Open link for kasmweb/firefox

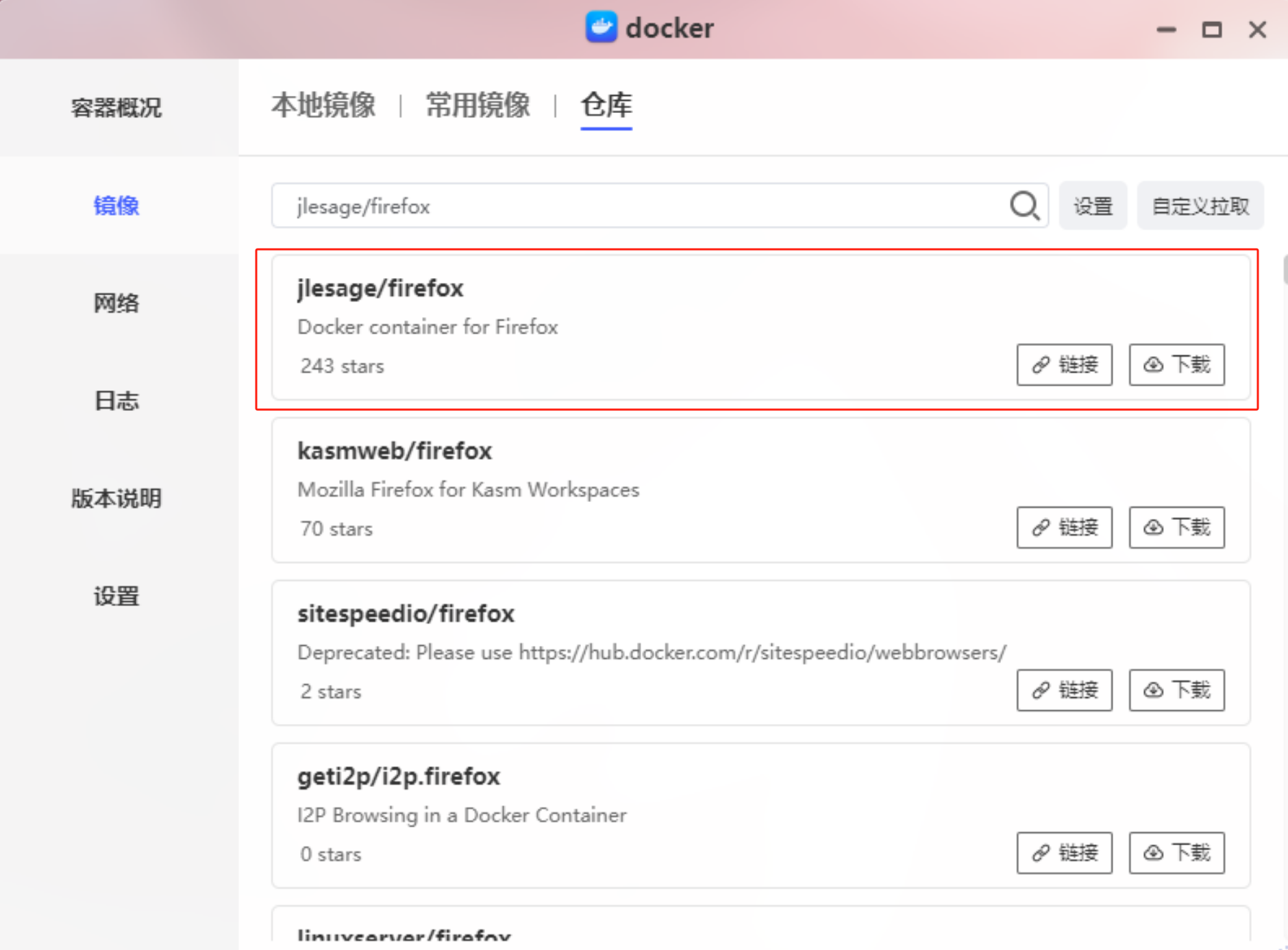[x=1064, y=527]
